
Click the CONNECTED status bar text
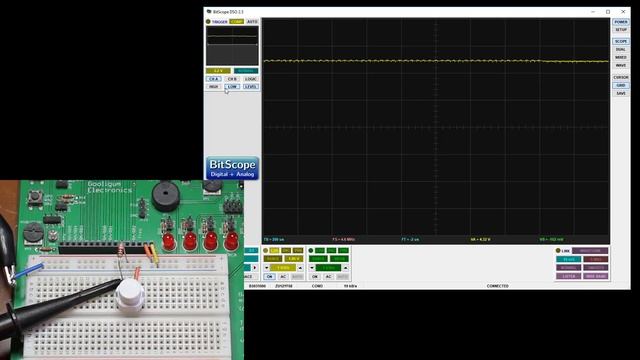click(x=498, y=286)
